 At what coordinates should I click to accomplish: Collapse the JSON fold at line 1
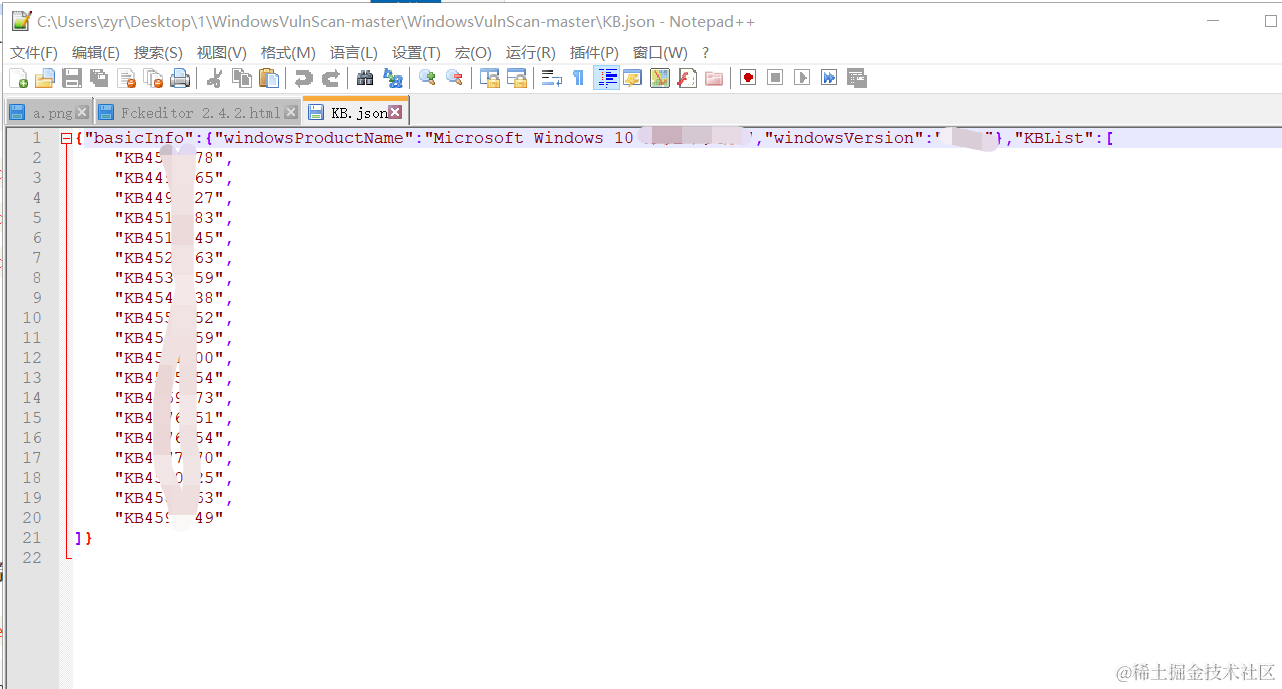click(x=67, y=138)
